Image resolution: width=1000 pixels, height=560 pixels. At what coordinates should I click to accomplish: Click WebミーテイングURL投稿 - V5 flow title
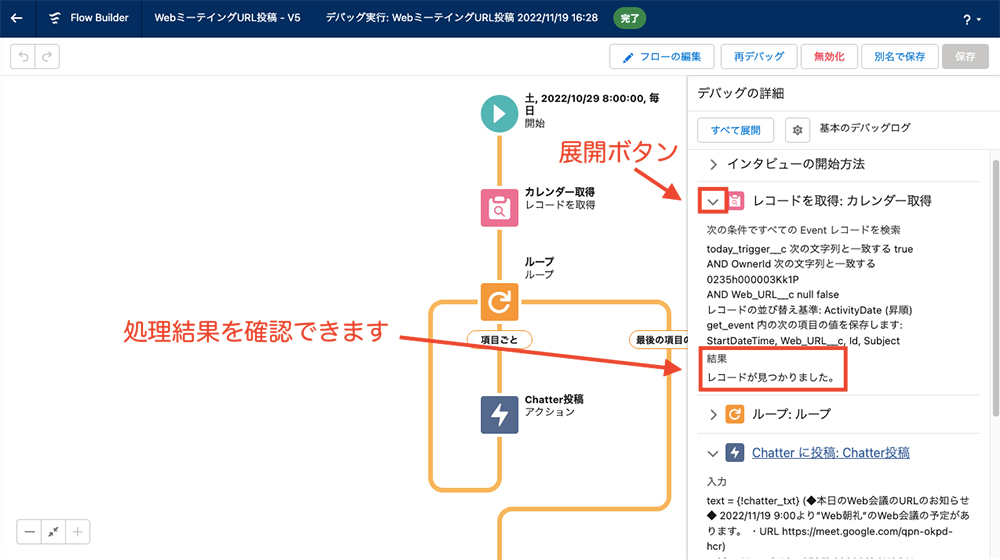coord(227,18)
